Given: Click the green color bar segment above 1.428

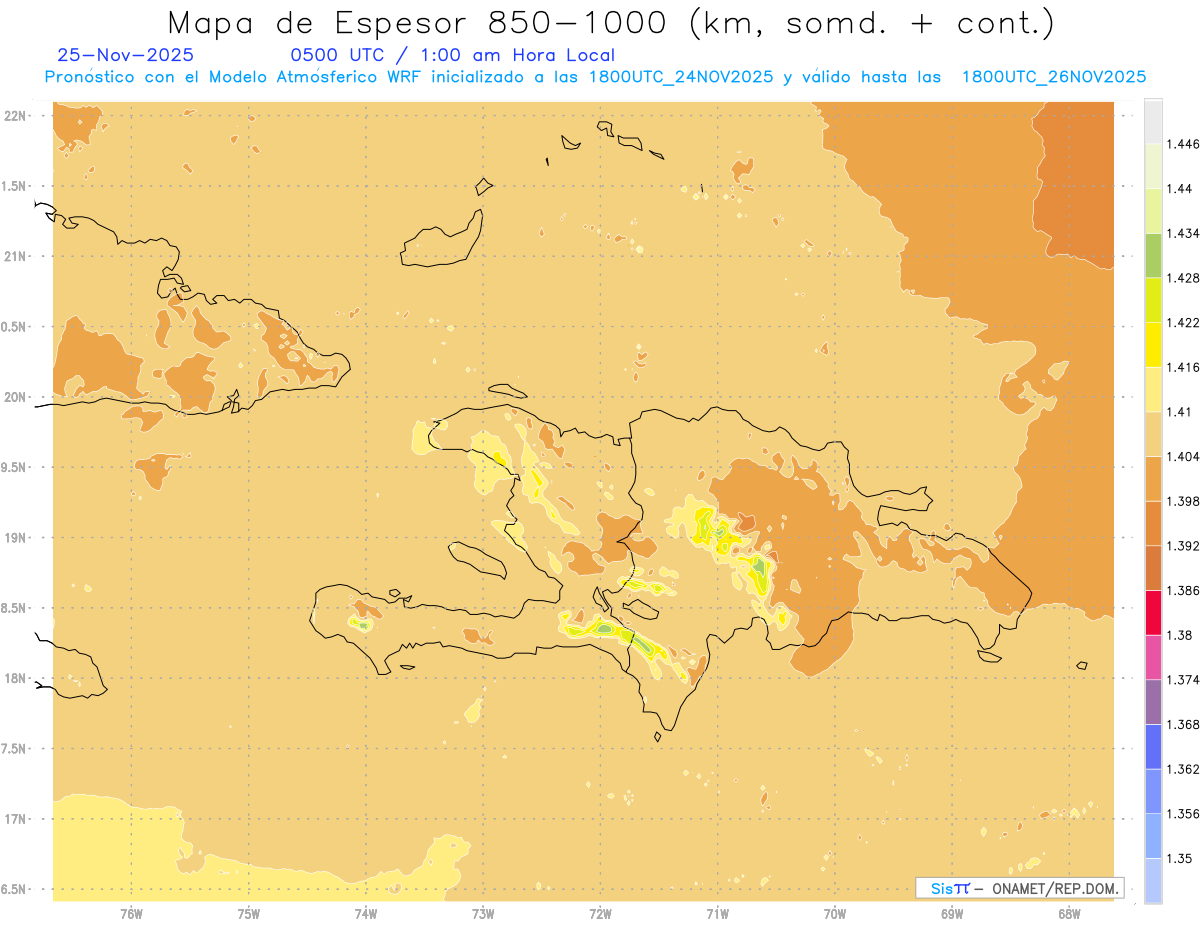Looking at the screenshot, I should [1153, 255].
